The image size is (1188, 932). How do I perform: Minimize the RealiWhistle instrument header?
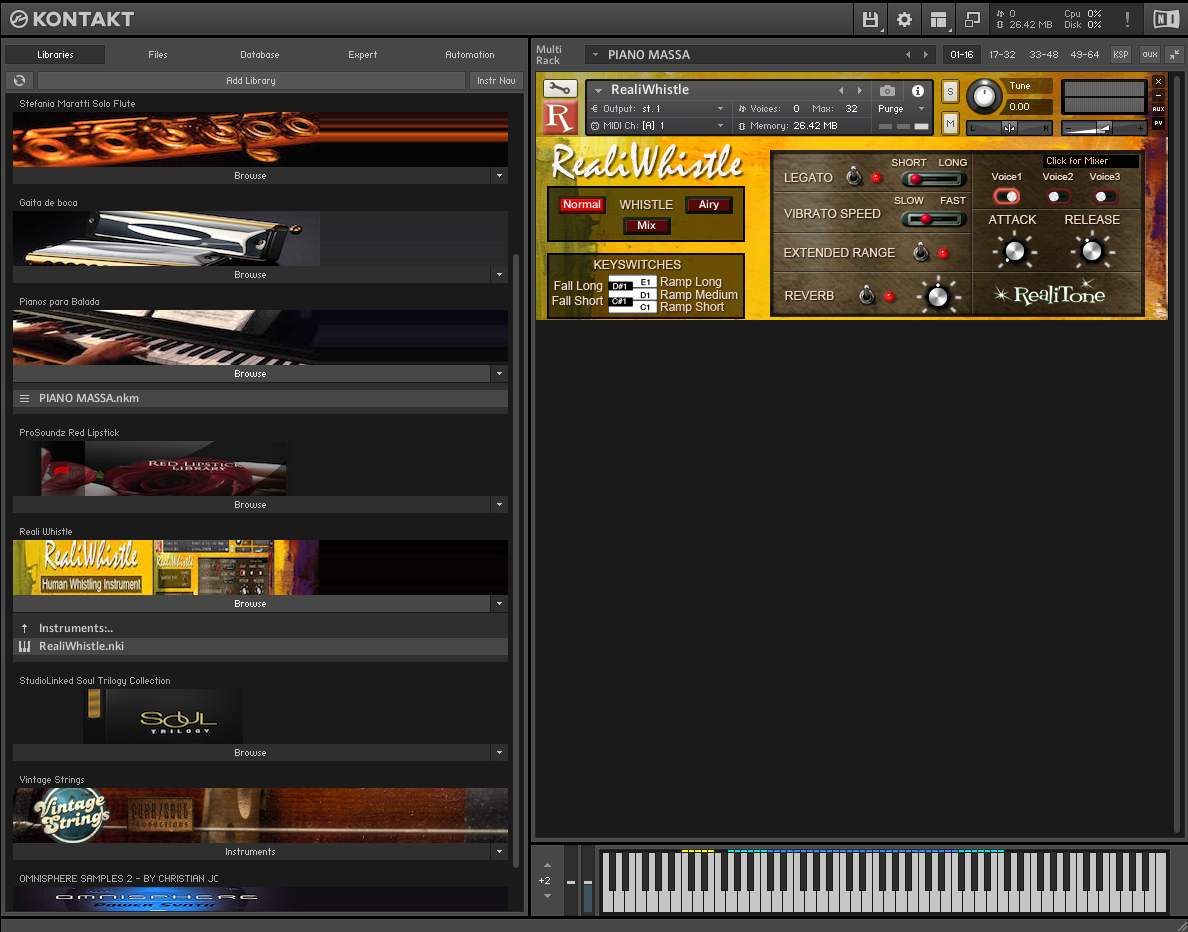click(1158, 95)
